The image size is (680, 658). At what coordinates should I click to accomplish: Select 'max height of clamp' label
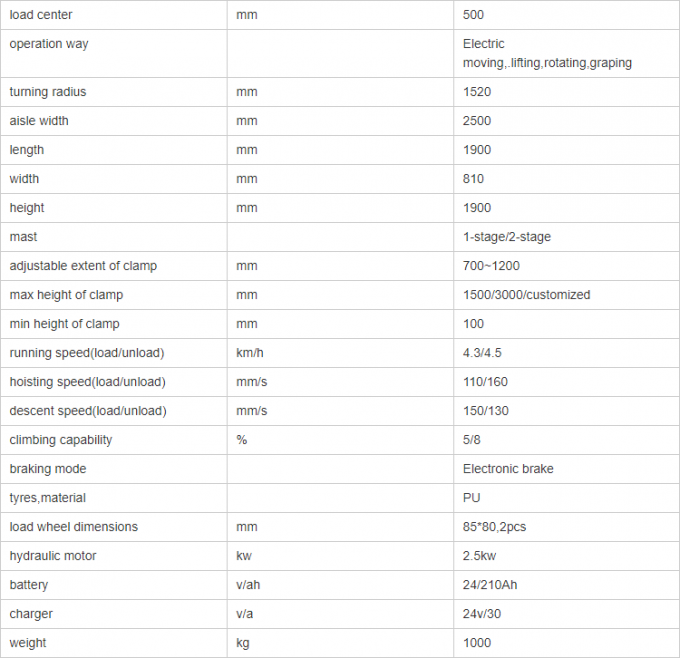click(x=66, y=295)
